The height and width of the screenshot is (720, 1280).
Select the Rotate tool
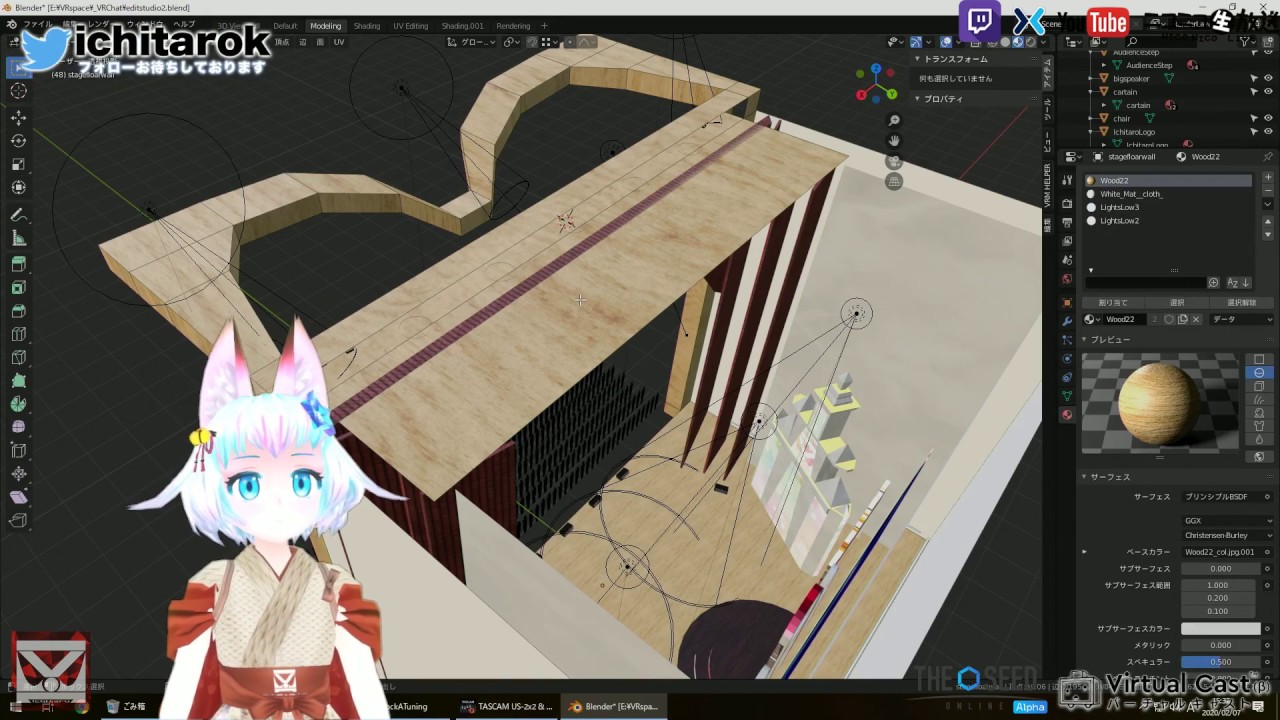[x=18, y=141]
